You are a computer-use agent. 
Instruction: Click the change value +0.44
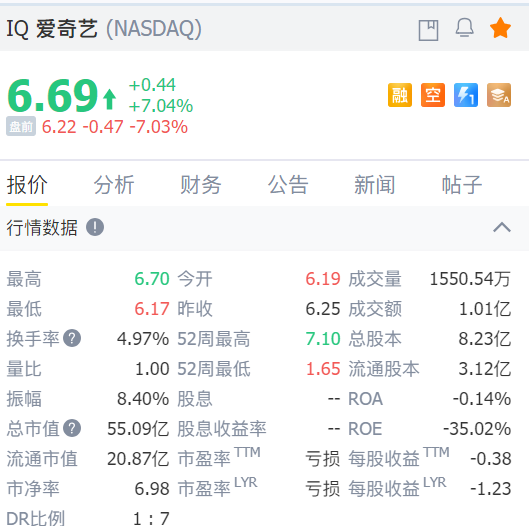pyautogui.click(x=152, y=85)
